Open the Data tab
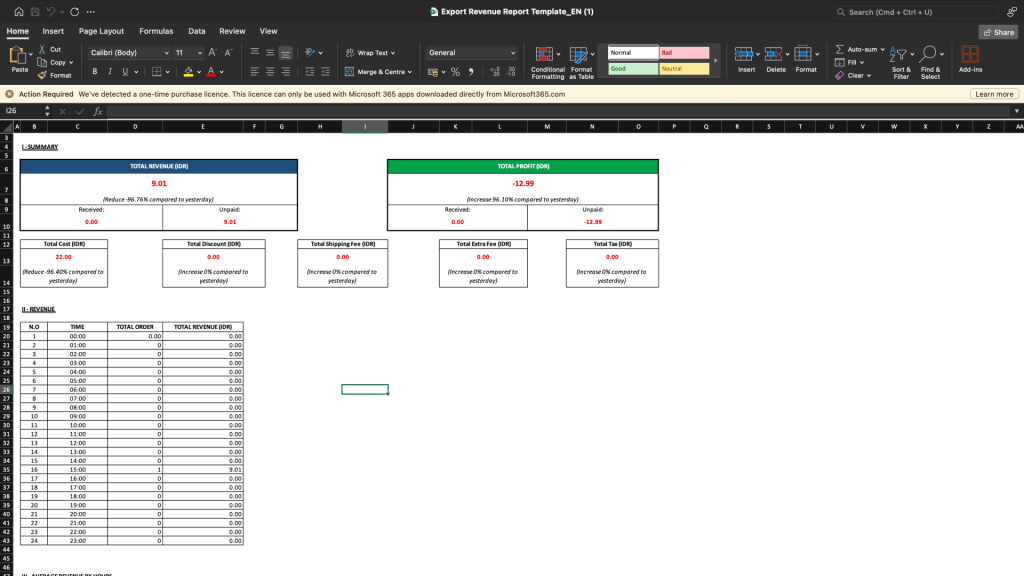1024x576 pixels. tap(197, 31)
